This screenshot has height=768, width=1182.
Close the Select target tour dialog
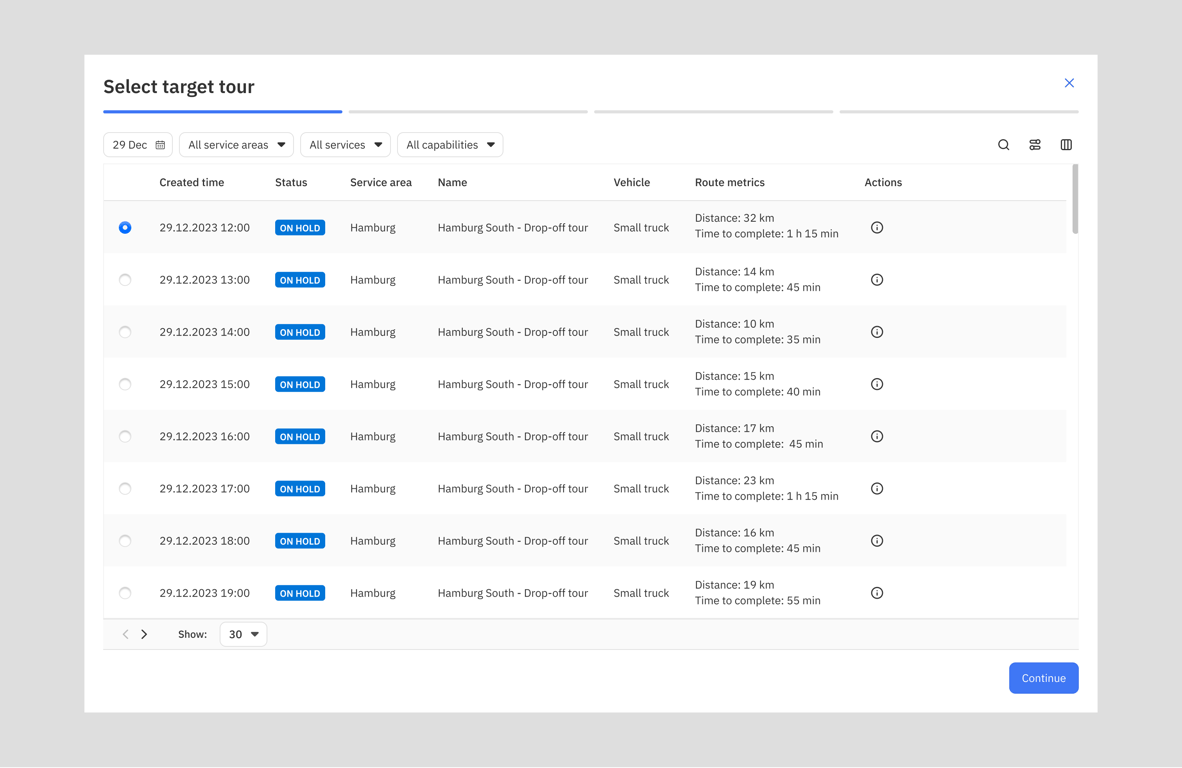[x=1069, y=83]
